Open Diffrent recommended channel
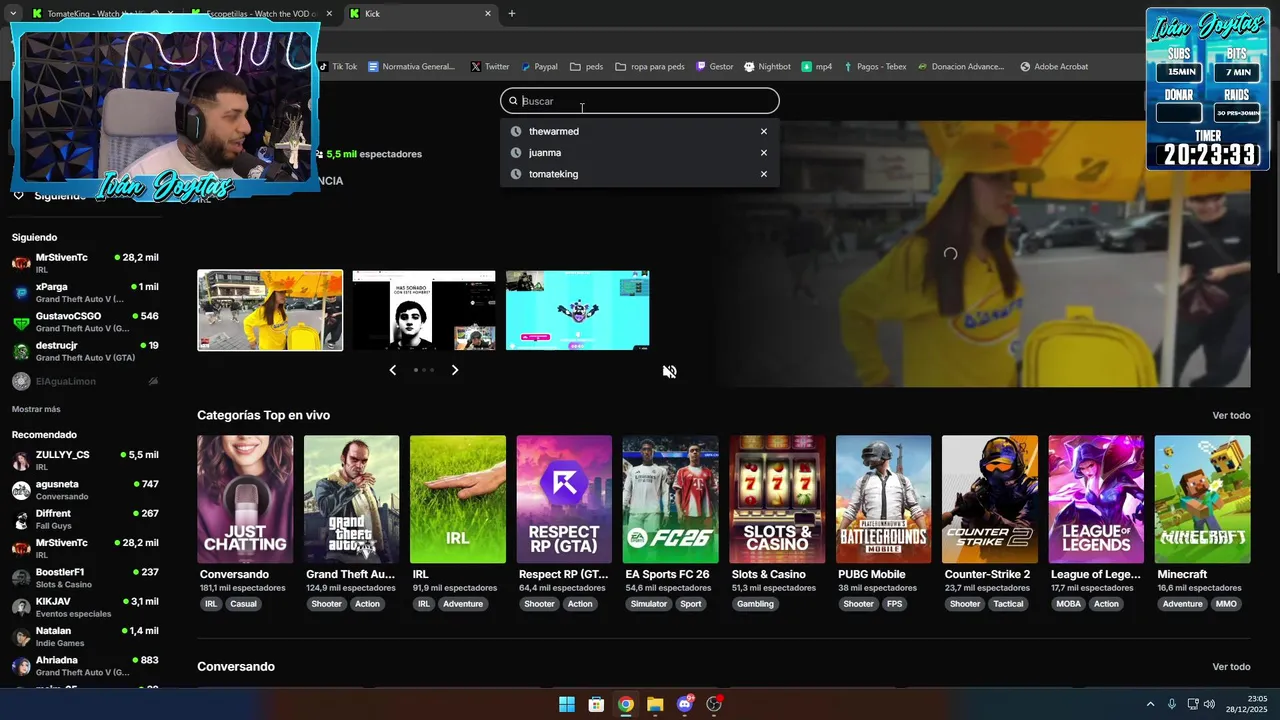The image size is (1280, 720). tap(85, 519)
